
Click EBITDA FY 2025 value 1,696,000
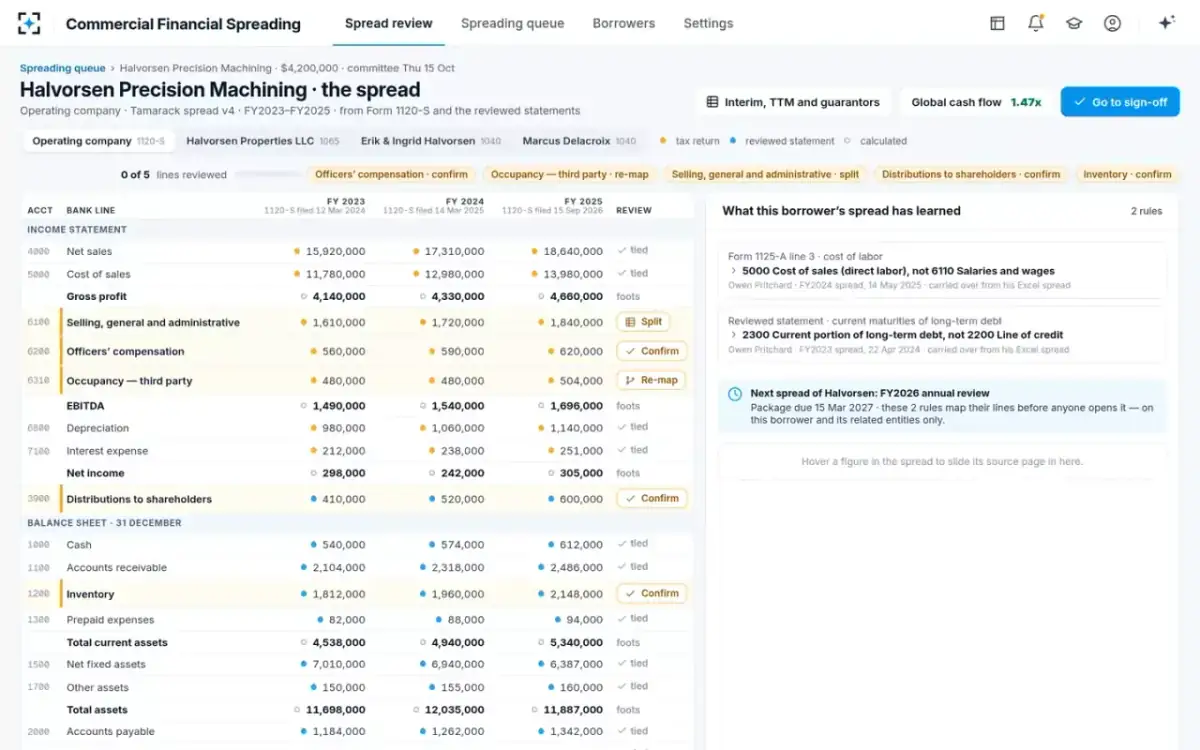tap(576, 406)
